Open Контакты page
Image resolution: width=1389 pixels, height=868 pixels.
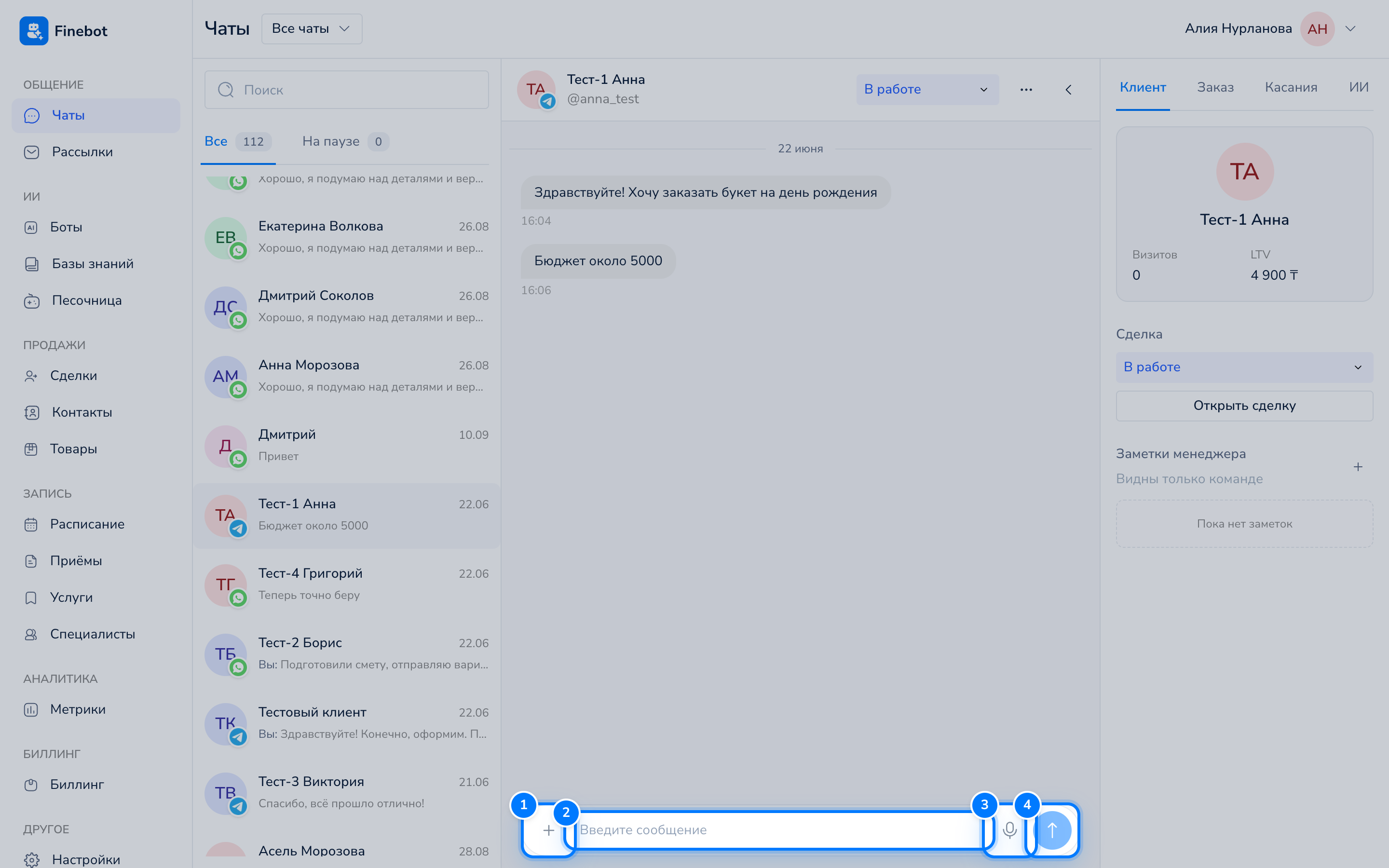(96, 413)
